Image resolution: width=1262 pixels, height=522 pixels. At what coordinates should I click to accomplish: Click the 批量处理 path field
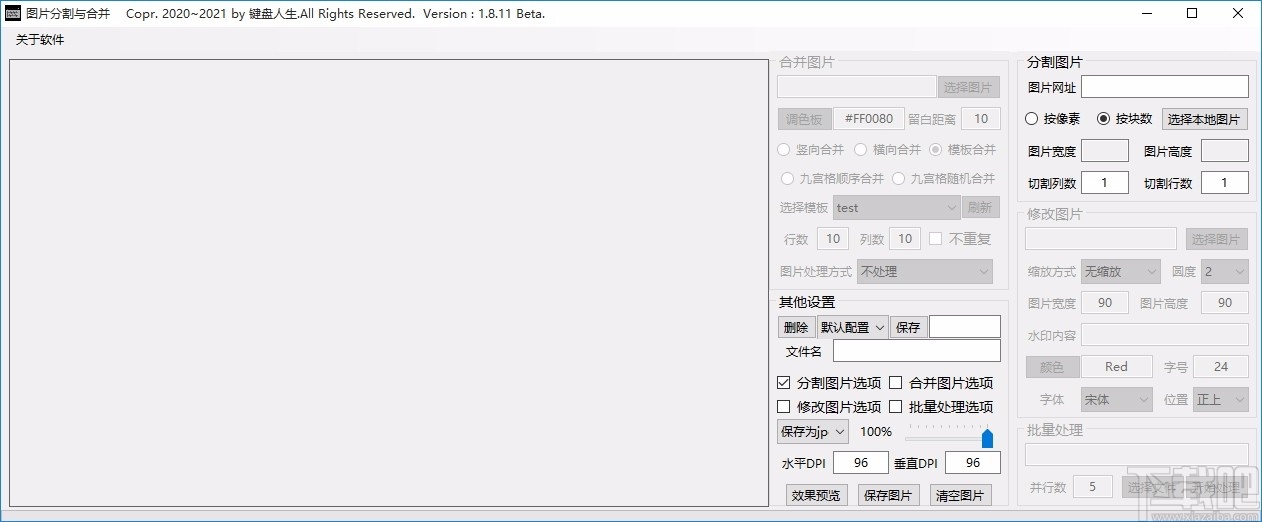coord(1137,455)
